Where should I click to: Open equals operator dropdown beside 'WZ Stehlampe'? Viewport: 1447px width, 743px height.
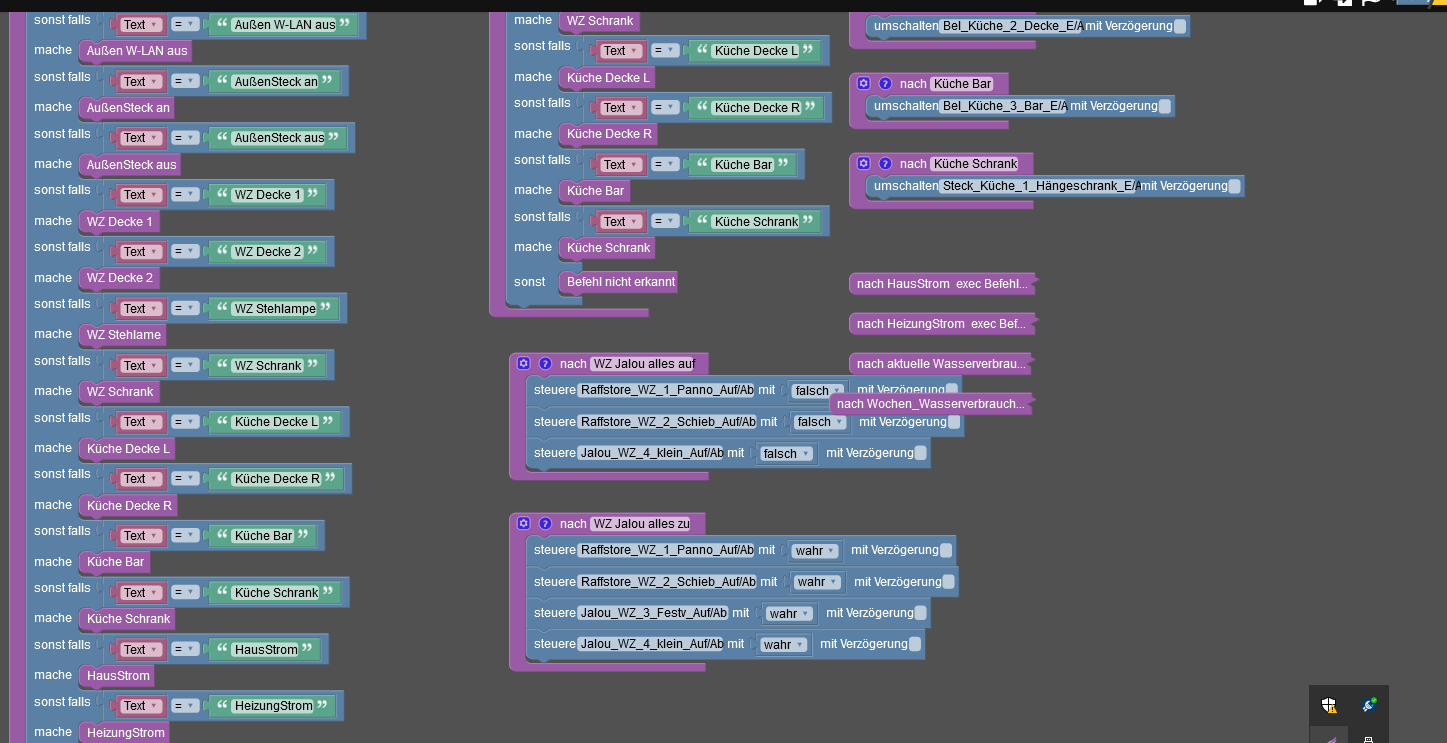coord(186,308)
